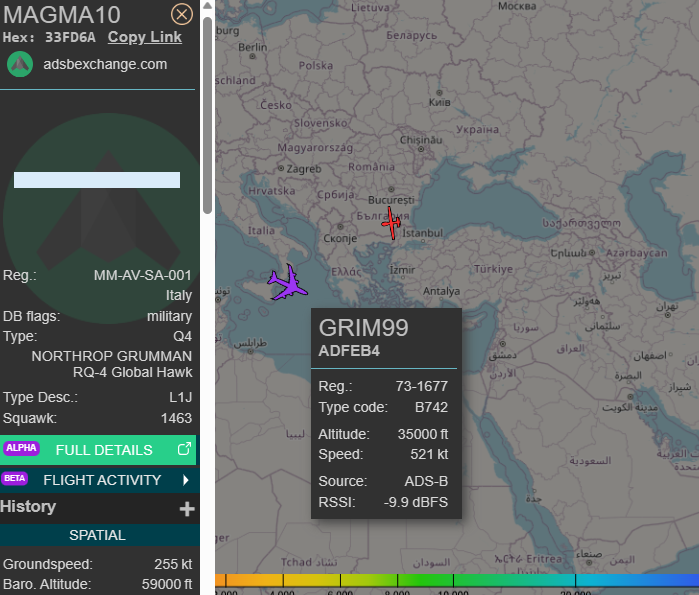Click the București label on the map

391,200
